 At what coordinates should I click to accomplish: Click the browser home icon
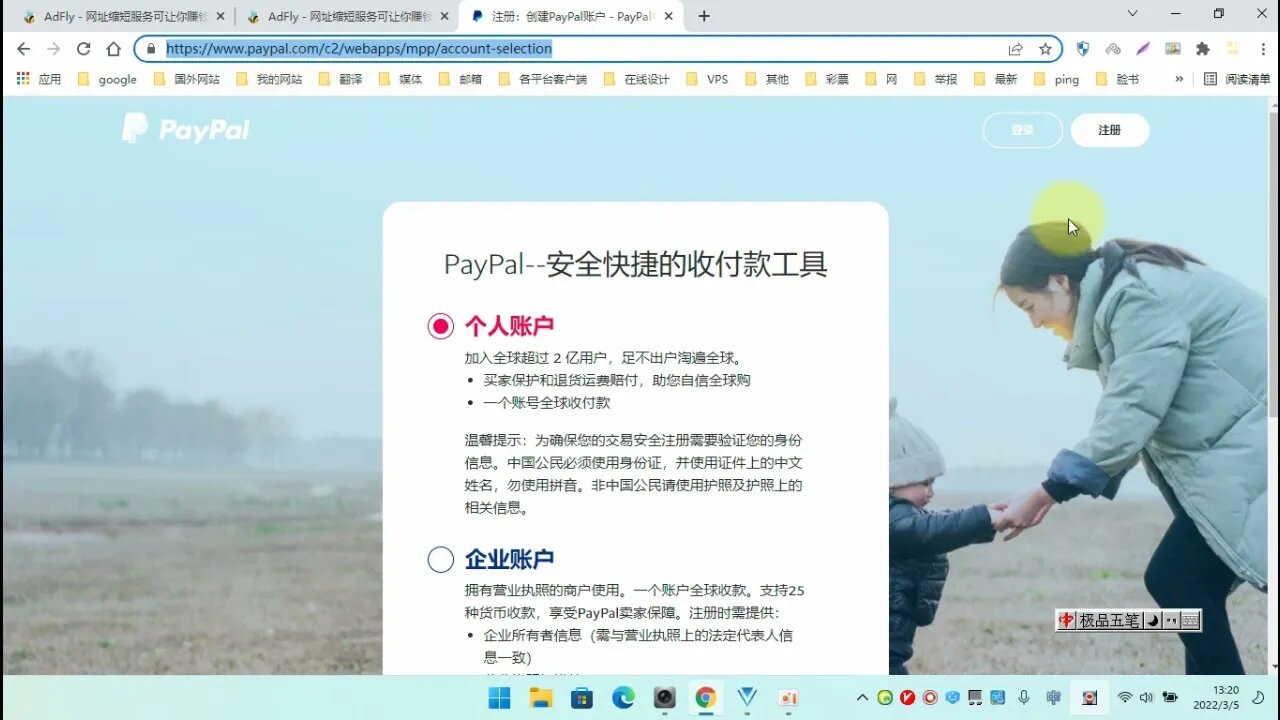point(113,49)
